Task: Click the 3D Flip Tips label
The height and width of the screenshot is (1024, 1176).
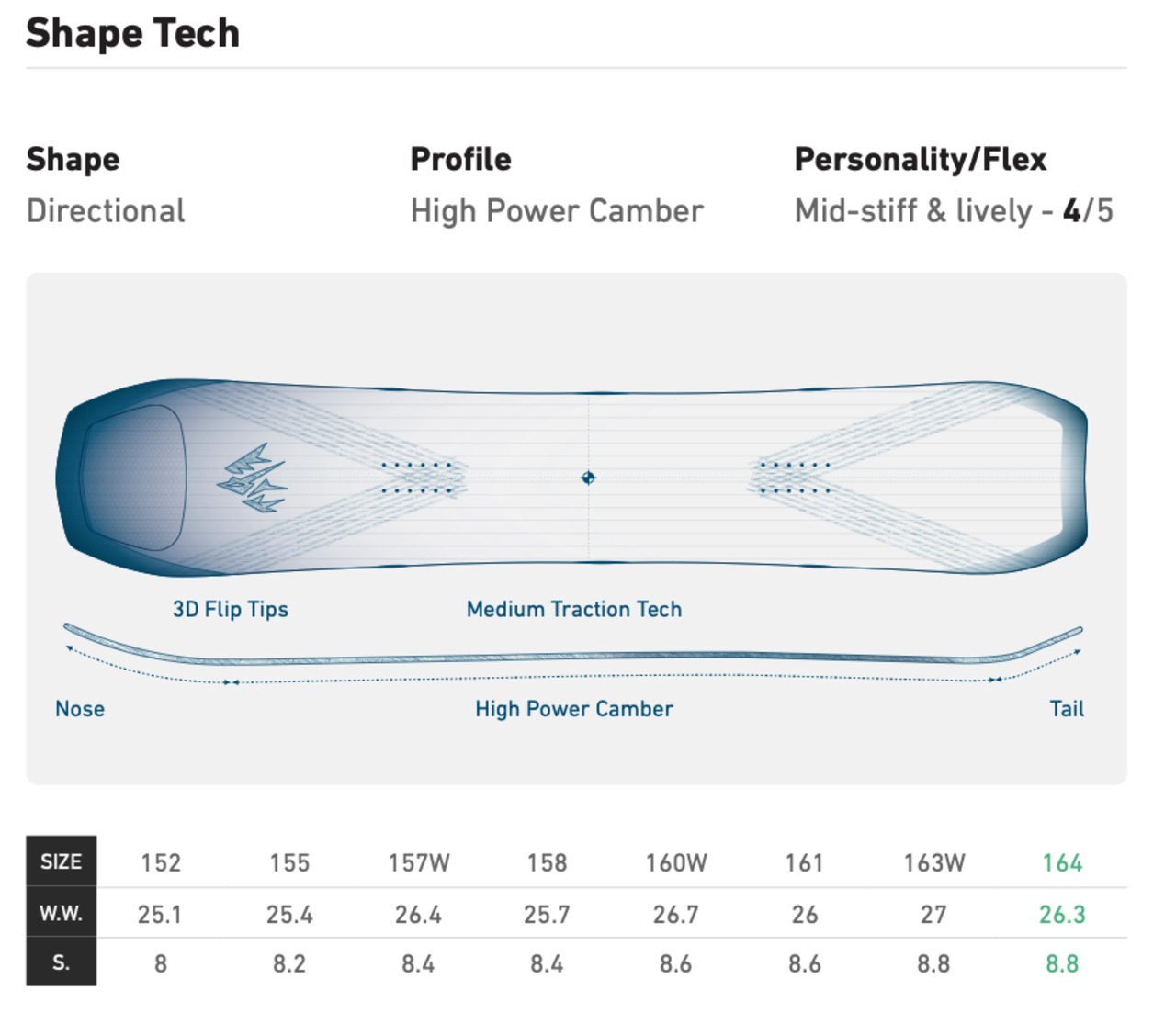Action: point(231,610)
